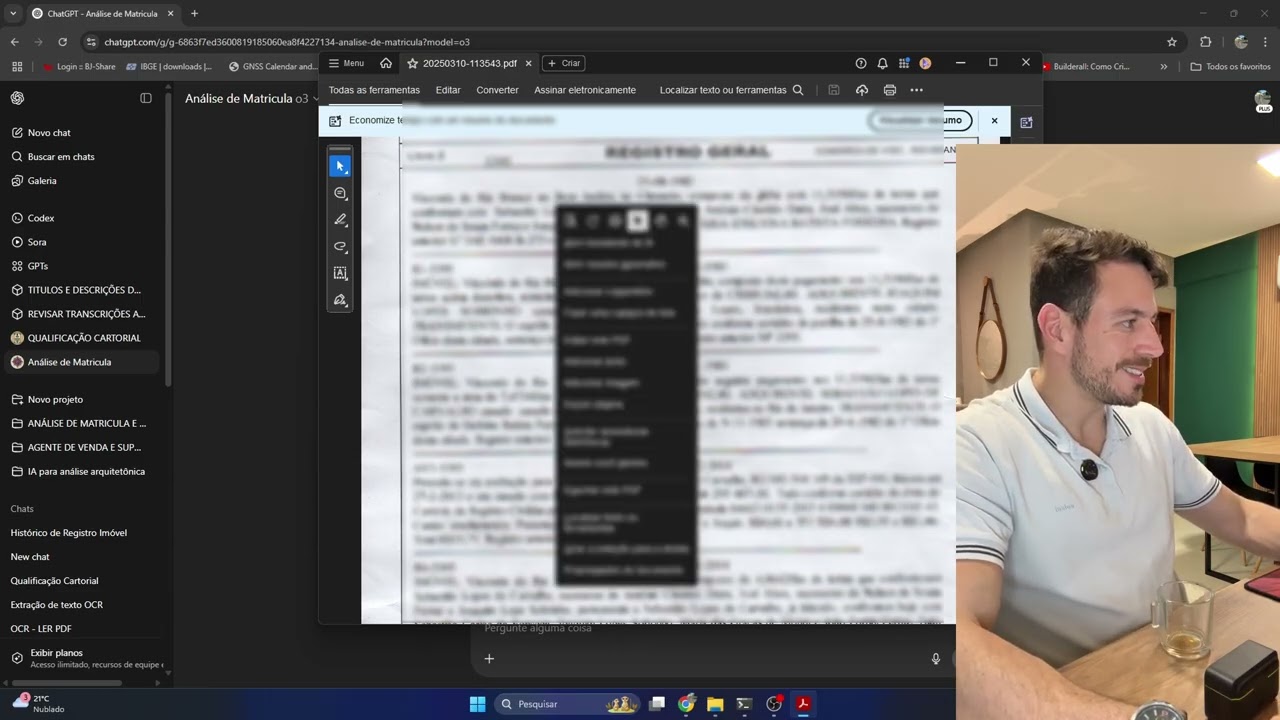Image resolution: width=1280 pixels, height=720 pixels.
Task: Save the PDF with the disk icon
Action: coord(834,90)
